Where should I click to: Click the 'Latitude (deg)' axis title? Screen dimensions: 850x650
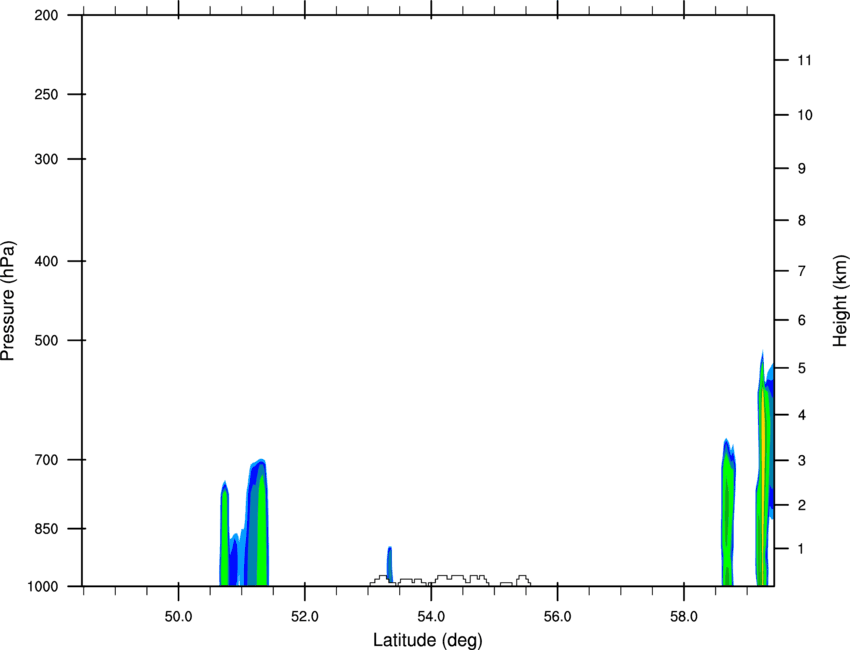click(x=427, y=640)
